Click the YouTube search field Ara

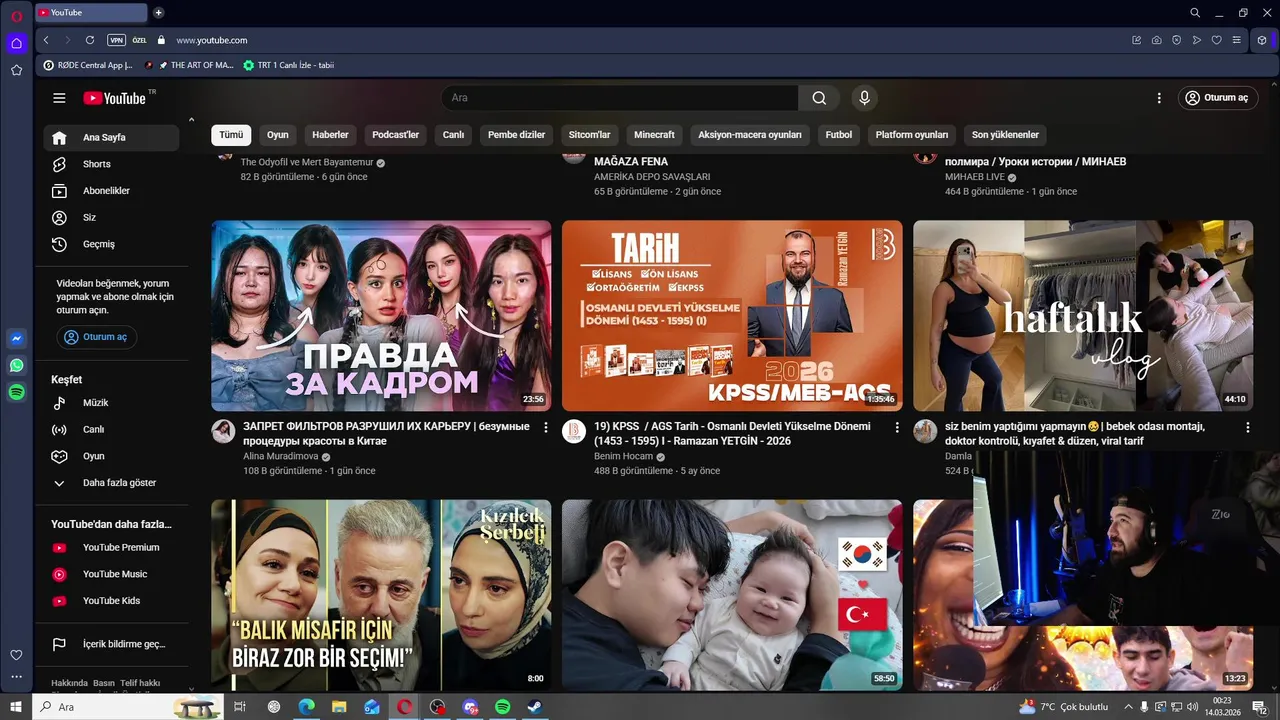pyautogui.click(x=619, y=98)
